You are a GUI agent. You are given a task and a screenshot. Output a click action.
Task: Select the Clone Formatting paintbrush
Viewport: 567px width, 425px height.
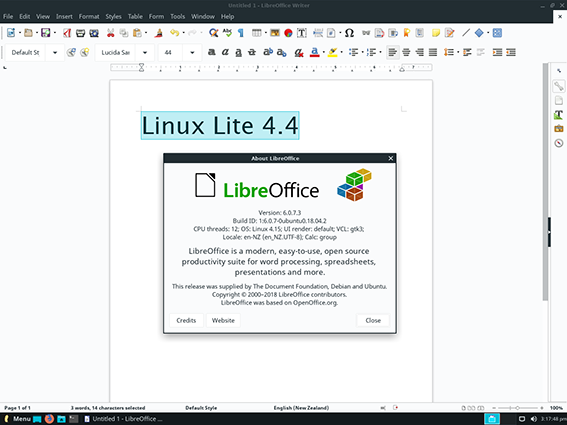pos(158,33)
